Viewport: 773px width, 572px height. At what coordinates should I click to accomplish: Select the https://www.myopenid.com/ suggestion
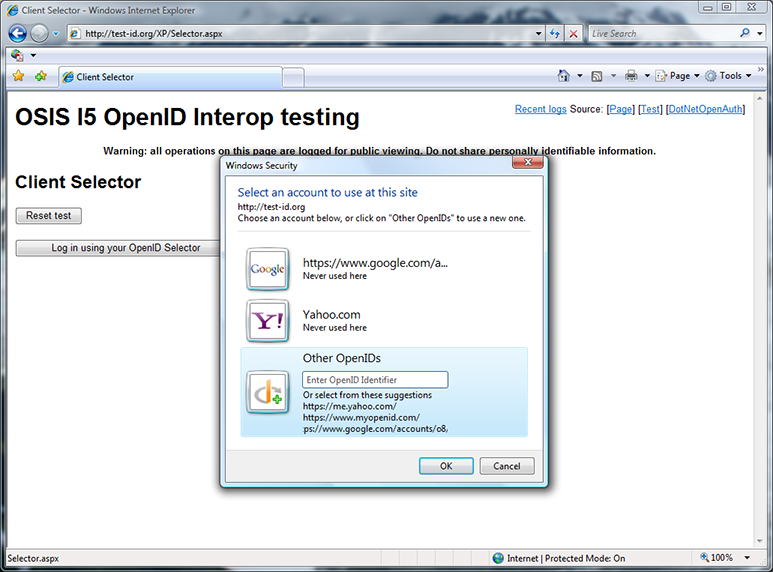pos(361,417)
